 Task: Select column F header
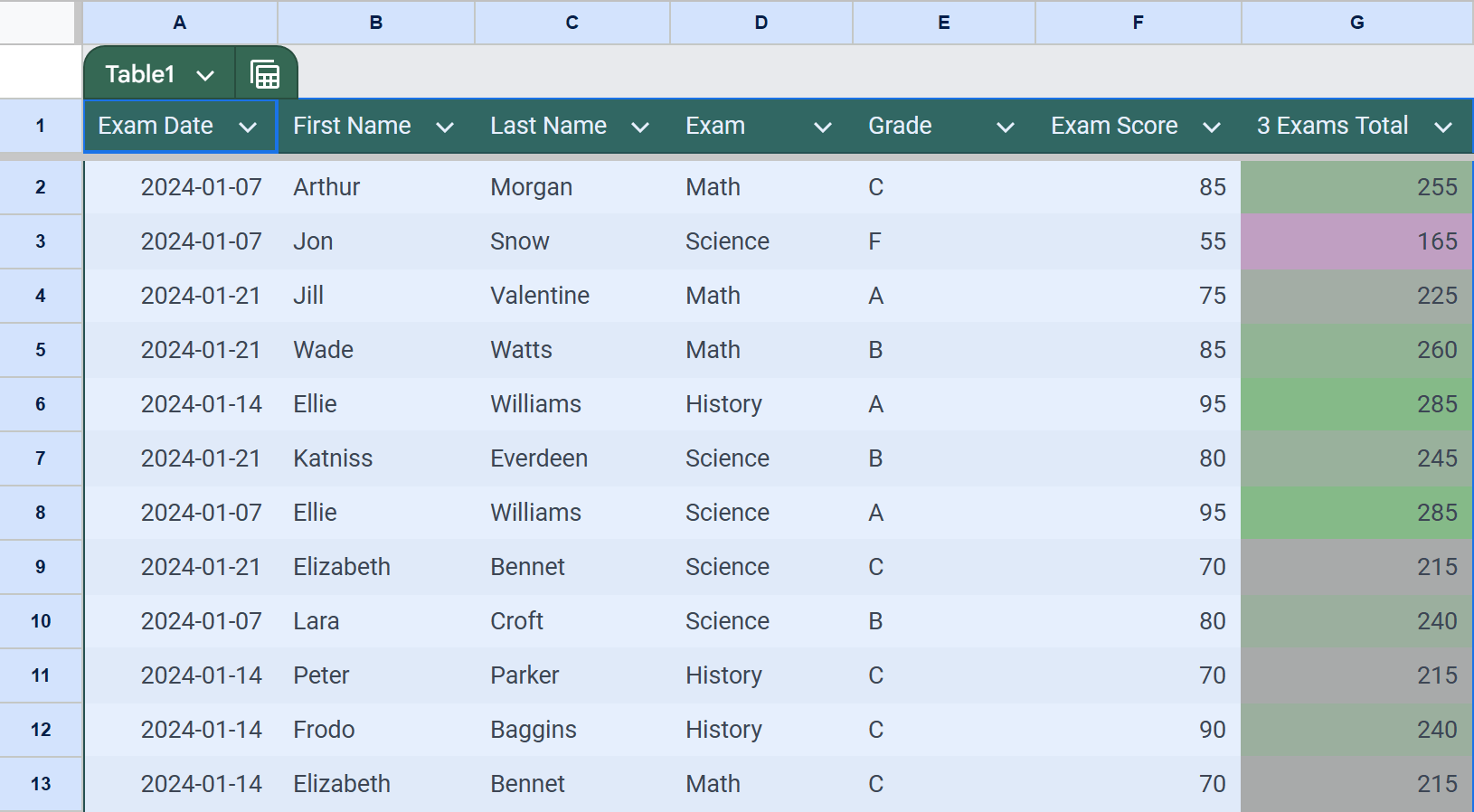pos(1139,23)
